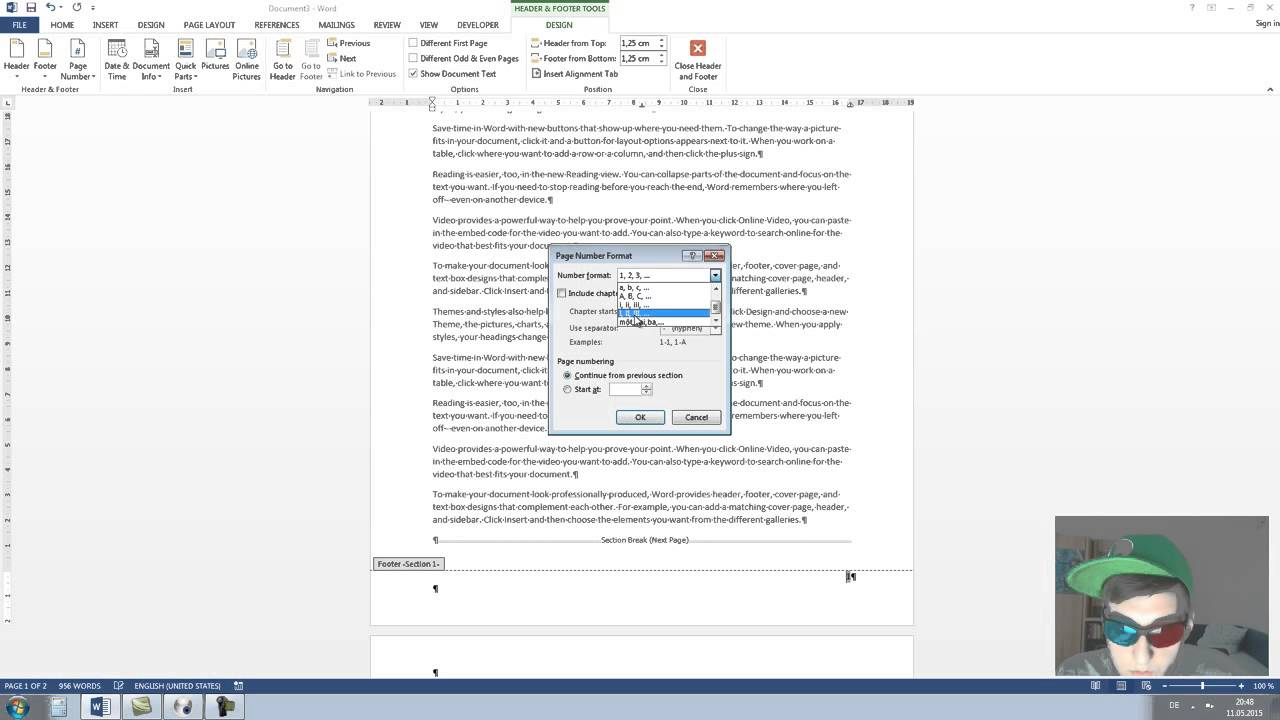1280x720 pixels.
Task: Click the help button in Page Number Format dialog
Action: [692, 255]
